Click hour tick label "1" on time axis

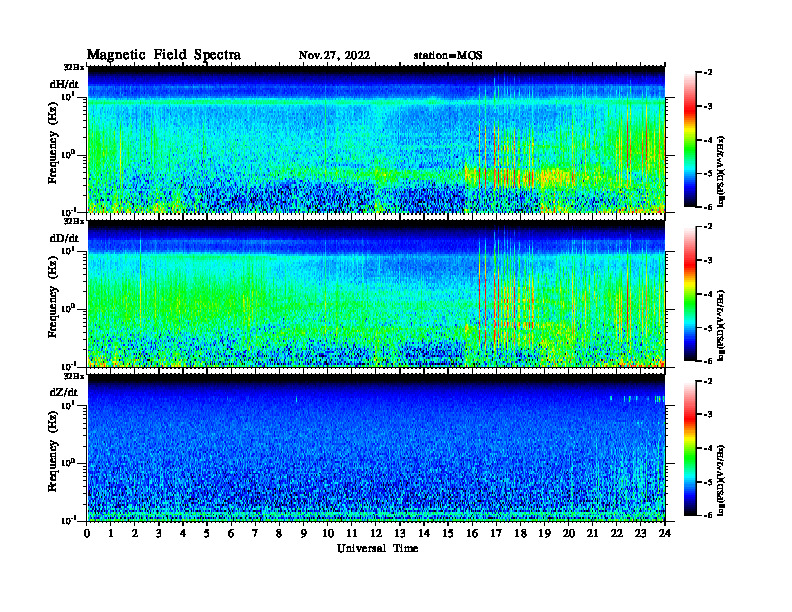[111, 534]
